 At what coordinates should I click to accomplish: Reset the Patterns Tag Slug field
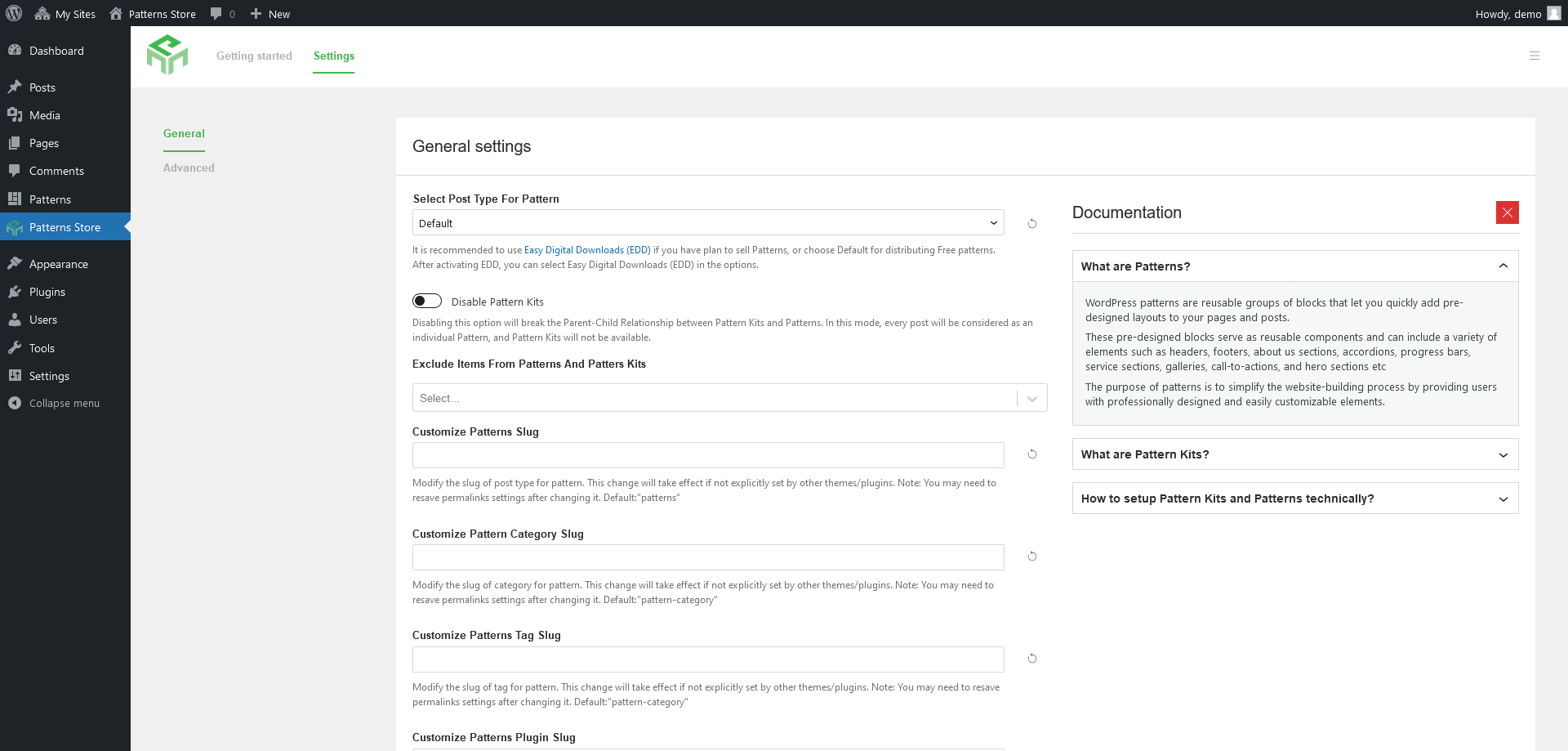point(1032,659)
